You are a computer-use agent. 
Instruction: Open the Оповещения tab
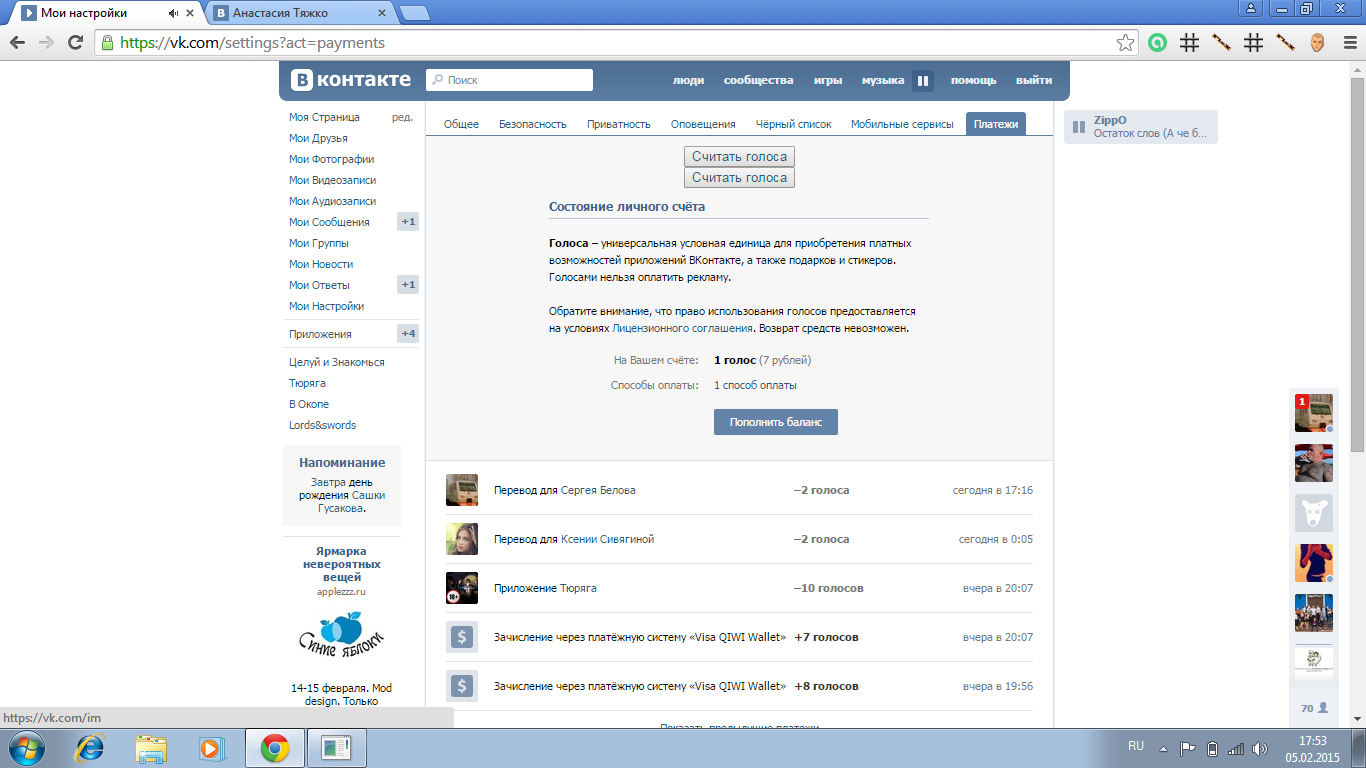703,124
